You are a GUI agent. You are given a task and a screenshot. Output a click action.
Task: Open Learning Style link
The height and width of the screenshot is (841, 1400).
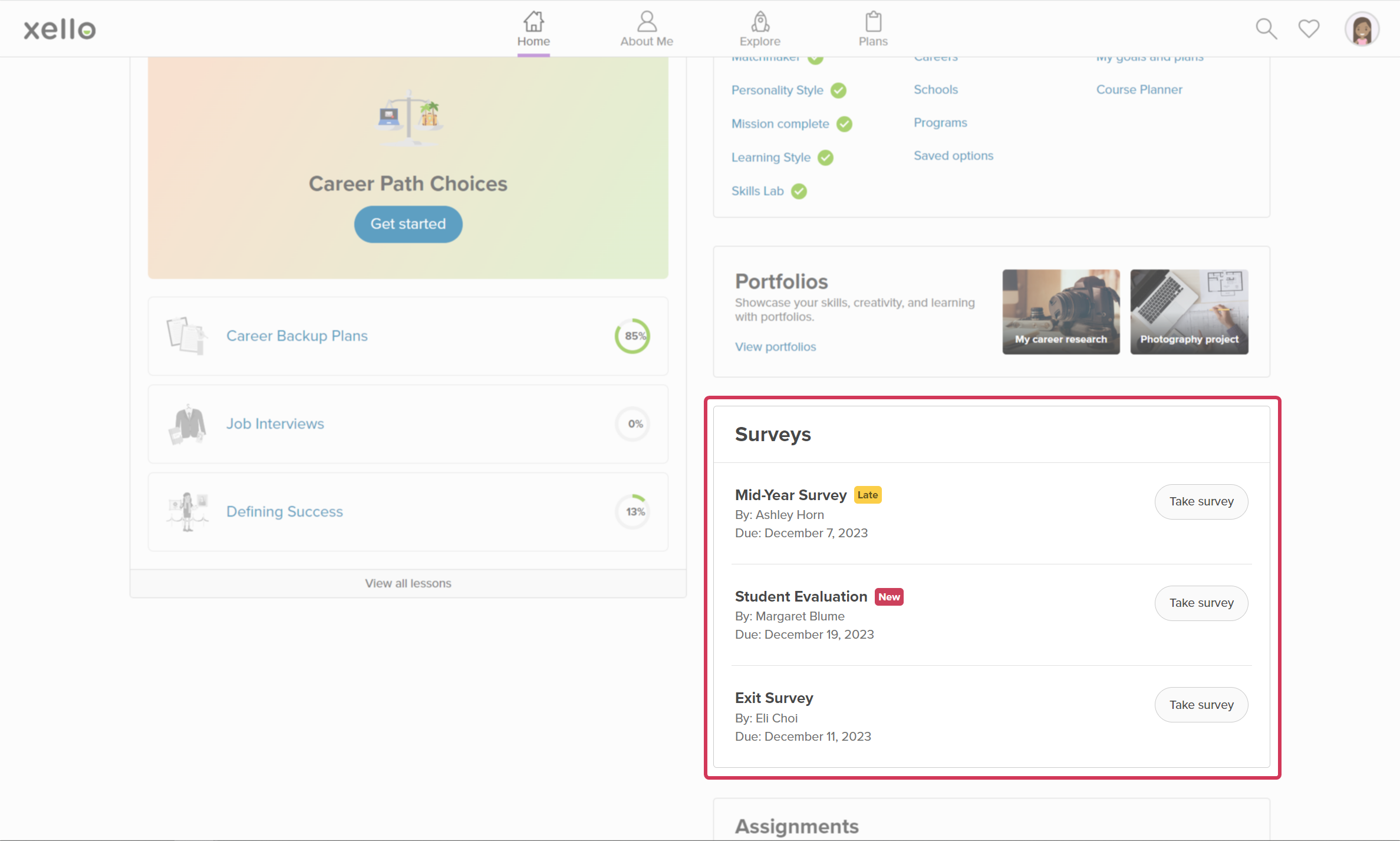tap(771, 157)
